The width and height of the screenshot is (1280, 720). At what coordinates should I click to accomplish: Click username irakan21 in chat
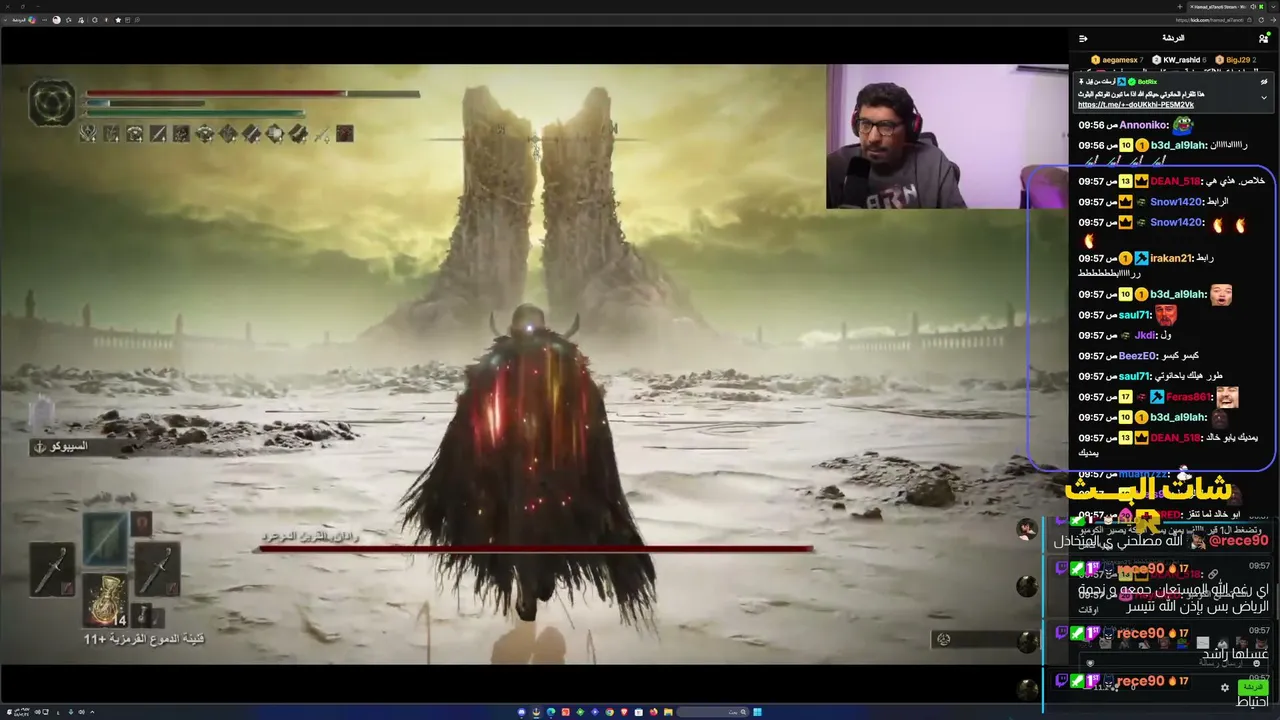point(1170,258)
